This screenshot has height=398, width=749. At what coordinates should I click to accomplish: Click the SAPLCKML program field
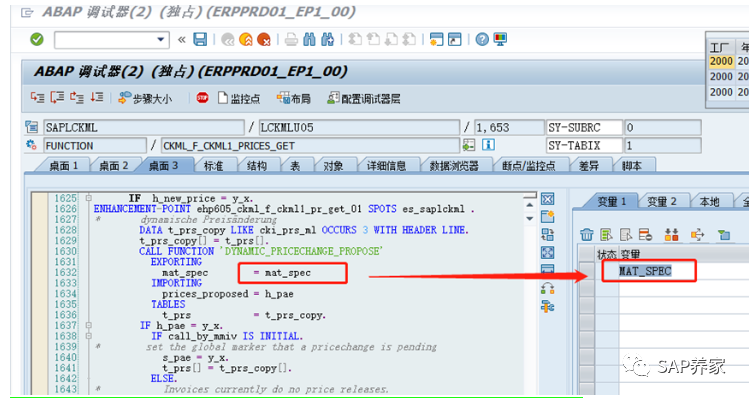[x=144, y=128]
